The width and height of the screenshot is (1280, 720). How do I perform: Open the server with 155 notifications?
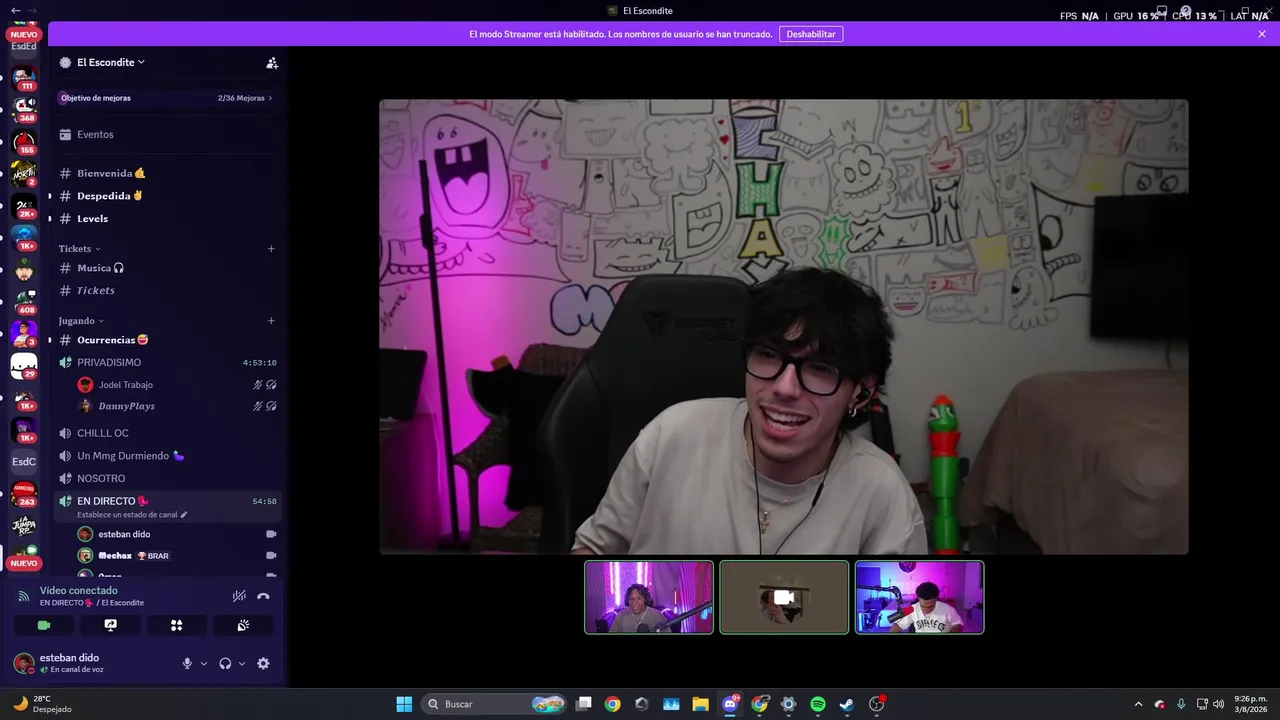point(24,142)
